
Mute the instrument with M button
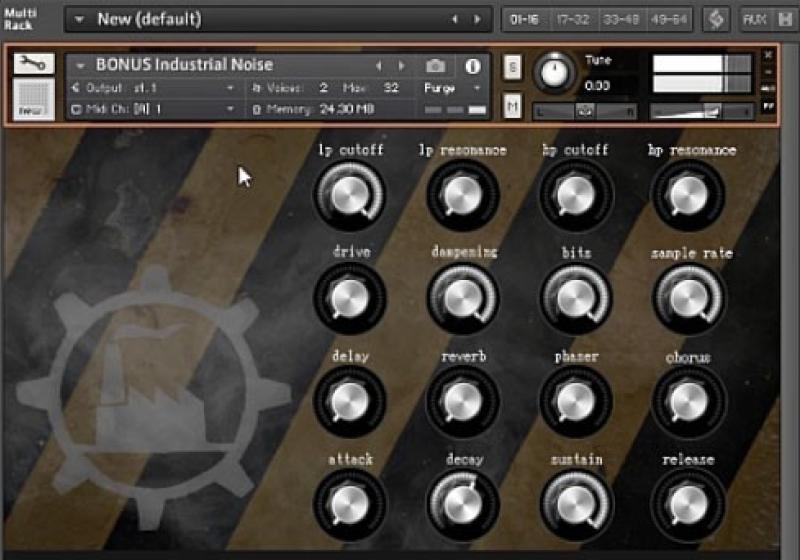pos(512,106)
